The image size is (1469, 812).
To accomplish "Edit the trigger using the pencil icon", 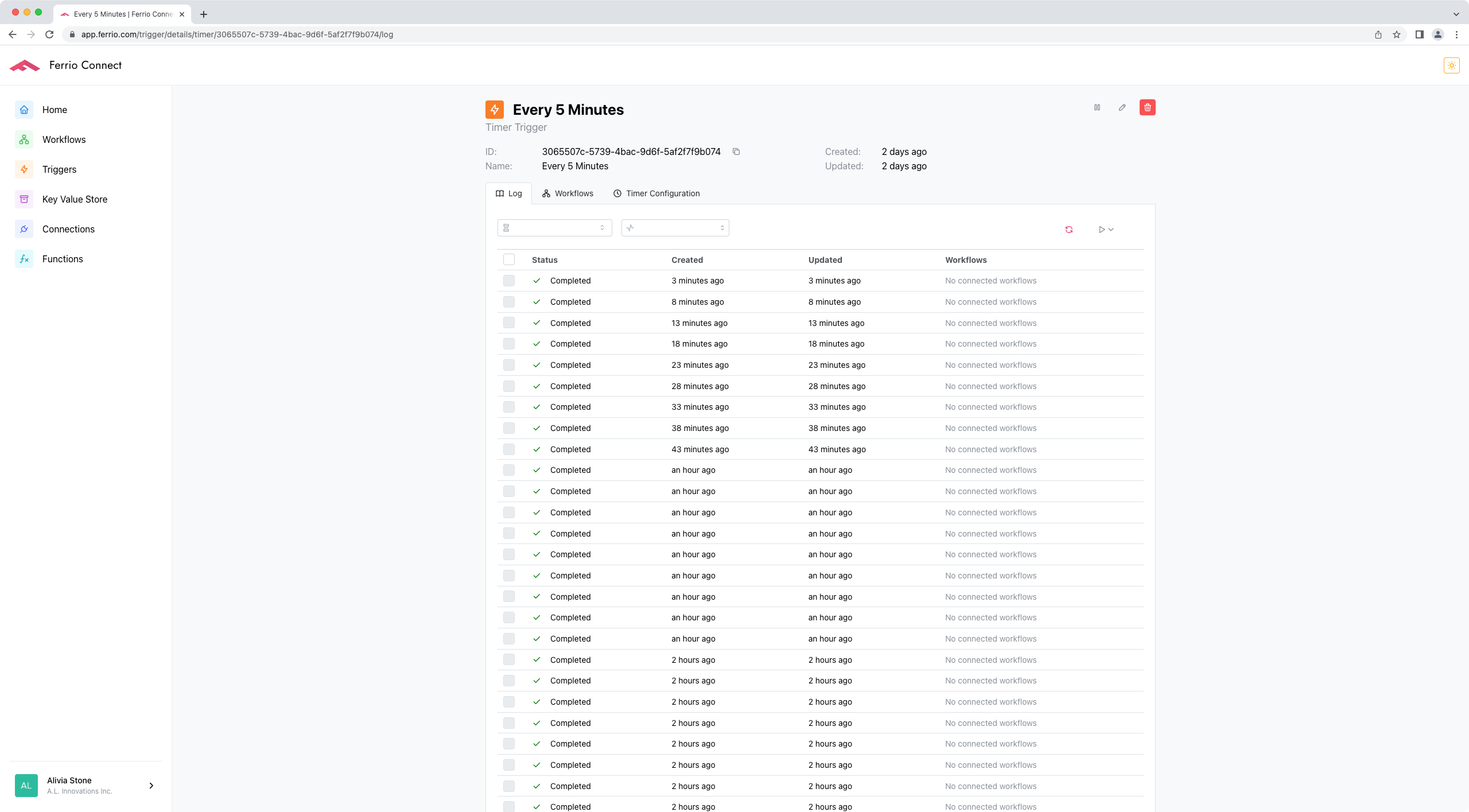I will (x=1122, y=107).
